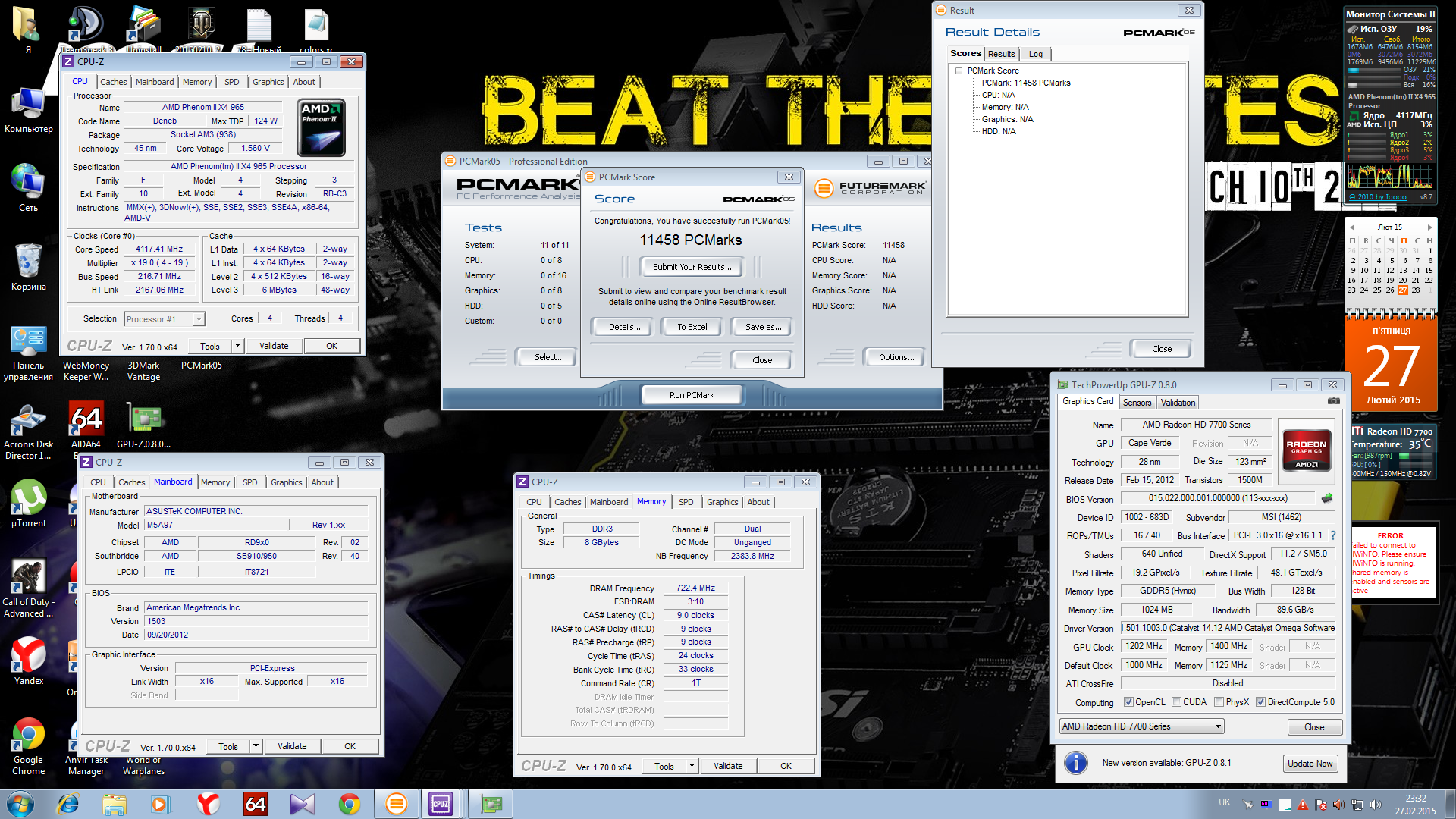The image size is (1456, 819).
Task: Click the Run PCMark button
Action: [x=692, y=395]
